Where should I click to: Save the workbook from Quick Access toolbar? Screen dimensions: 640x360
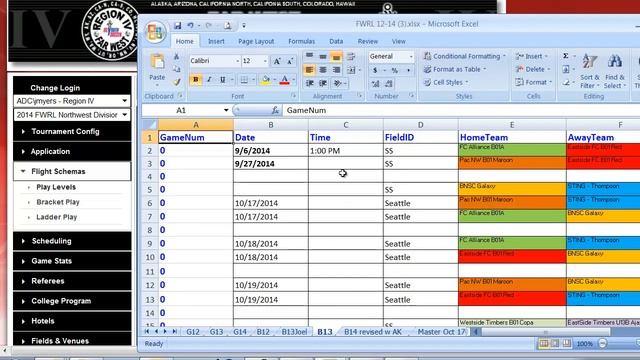tap(178, 26)
